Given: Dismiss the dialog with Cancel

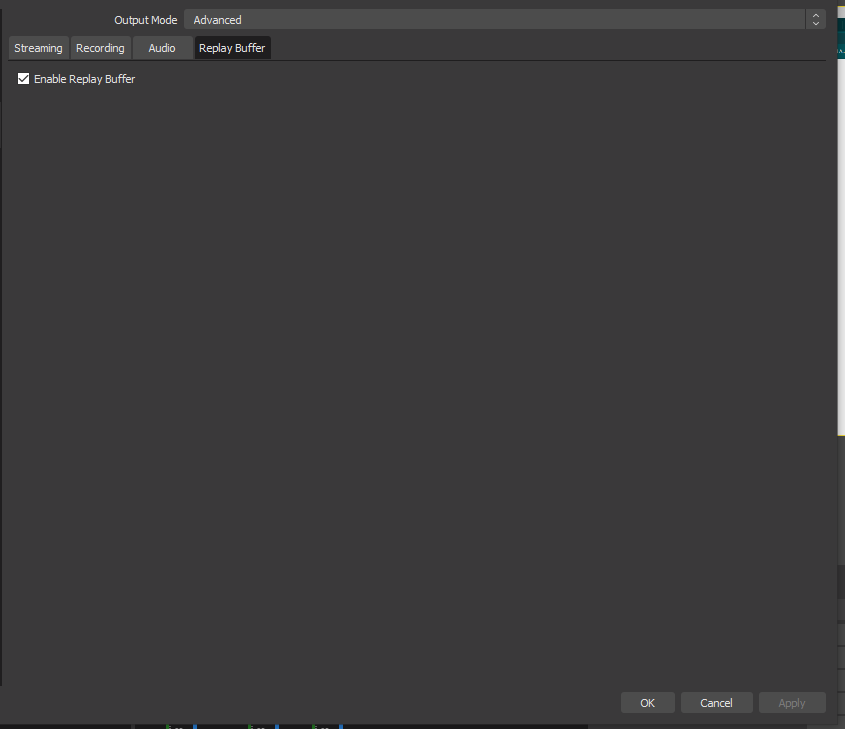Looking at the screenshot, I should [716, 702].
